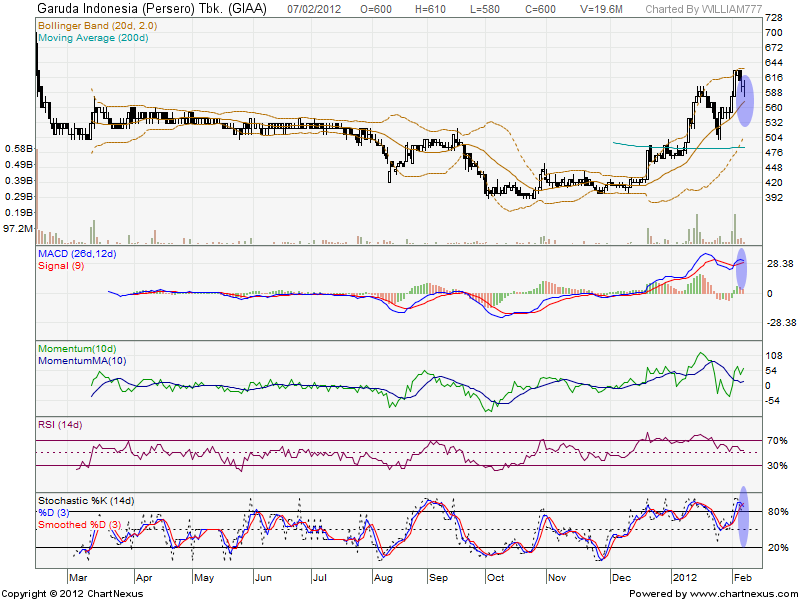This screenshot has height=600, width=800.
Task: Click the Stochastic 80% level label
Action: tap(777, 512)
